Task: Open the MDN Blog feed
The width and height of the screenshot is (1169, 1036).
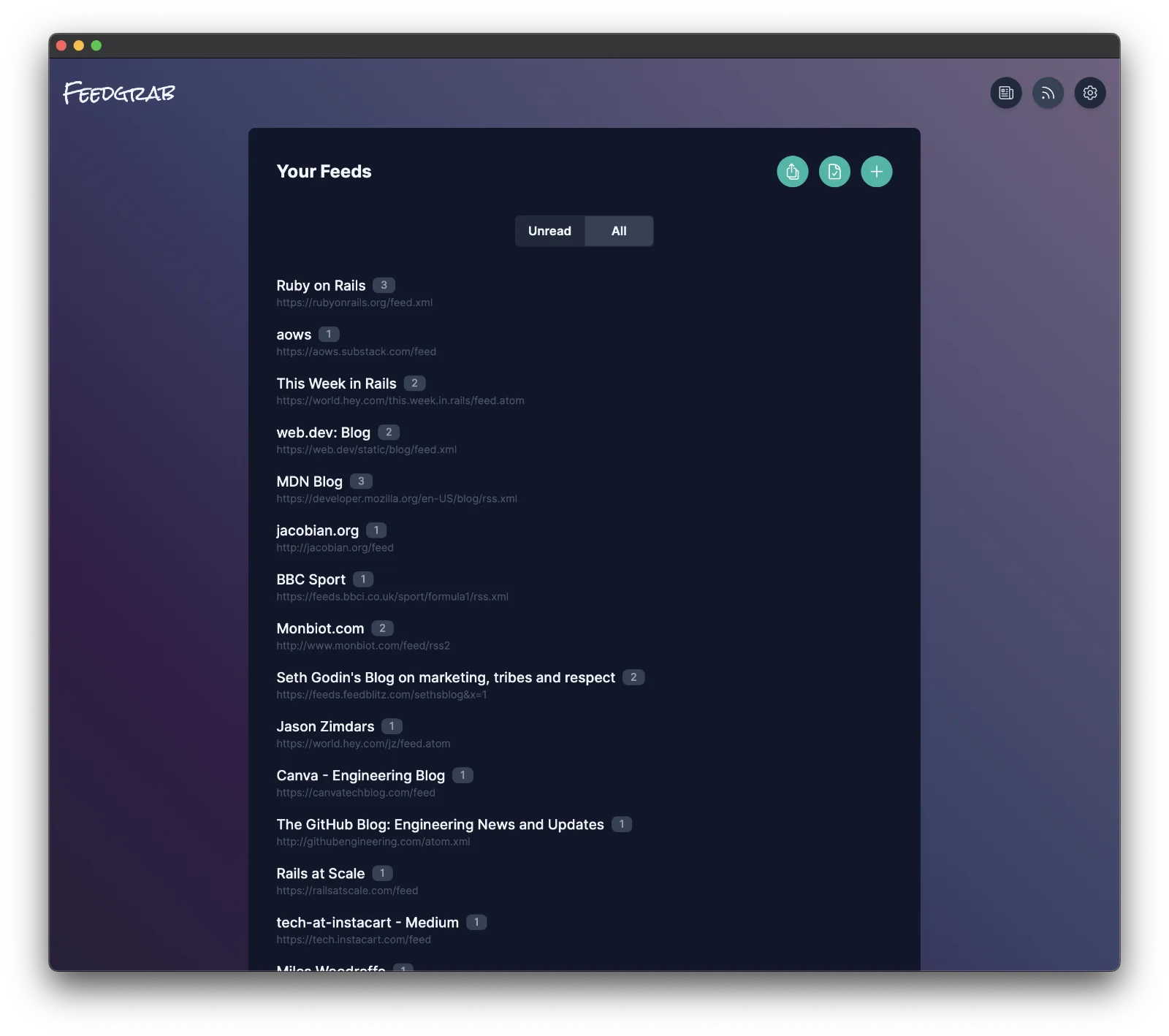Action: point(309,481)
